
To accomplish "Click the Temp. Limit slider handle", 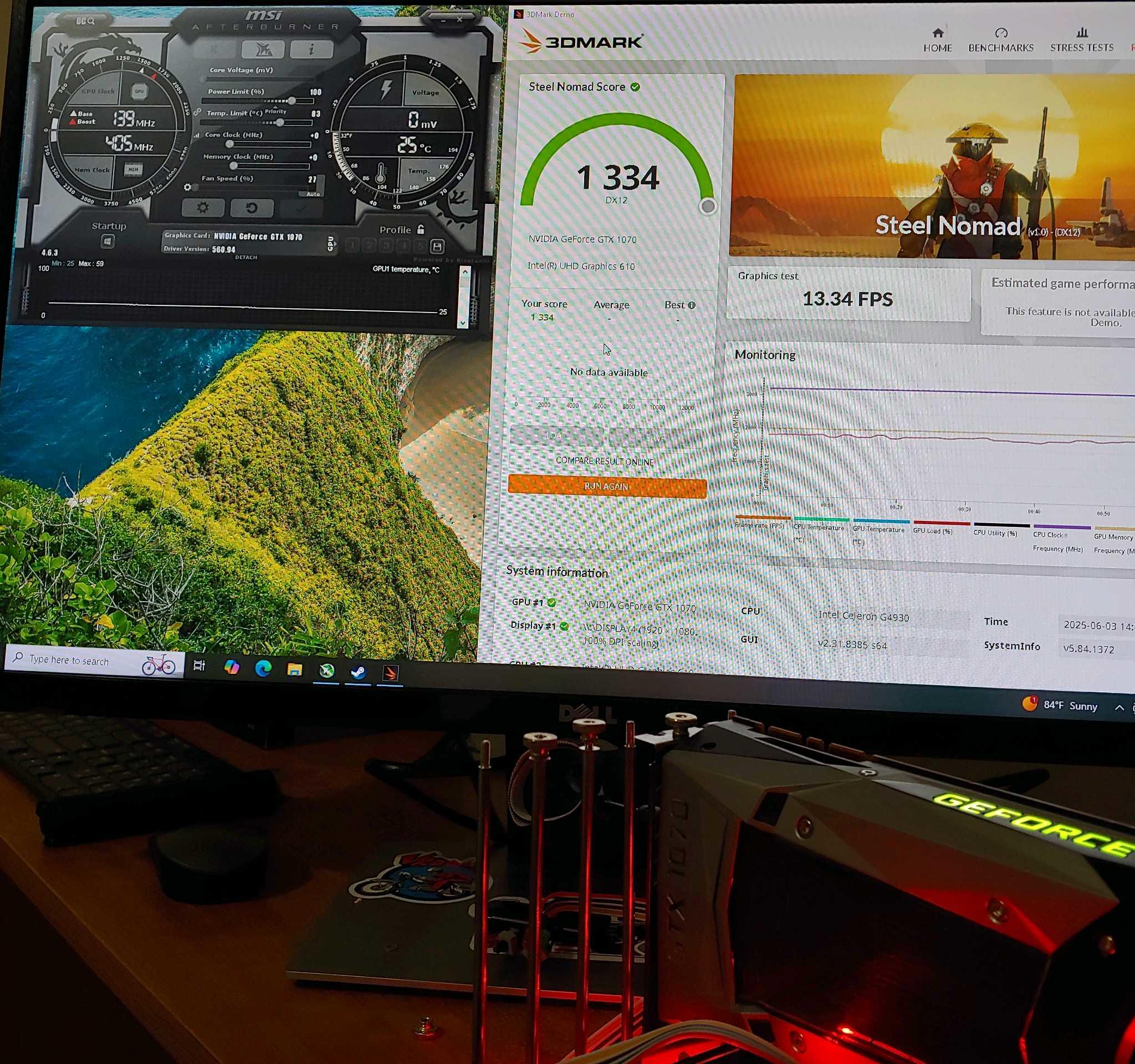I will [280, 122].
